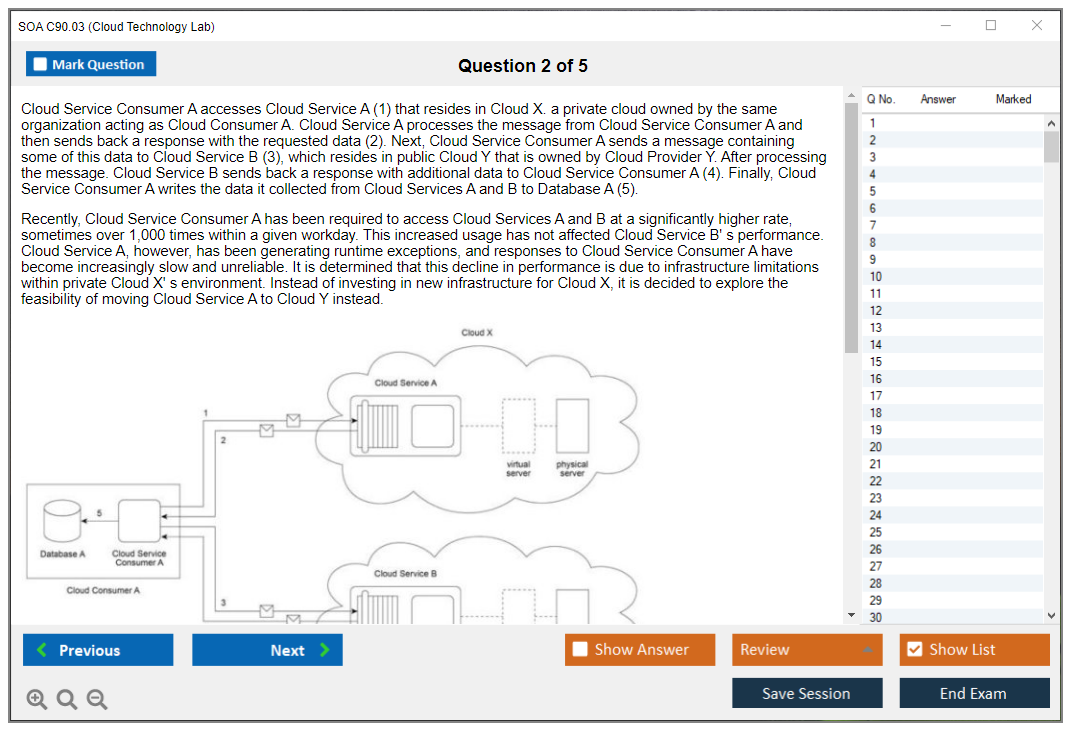Maximize the exam window
Image resolution: width=1075 pixels, height=735 pixels.
(x=991, y=26)
